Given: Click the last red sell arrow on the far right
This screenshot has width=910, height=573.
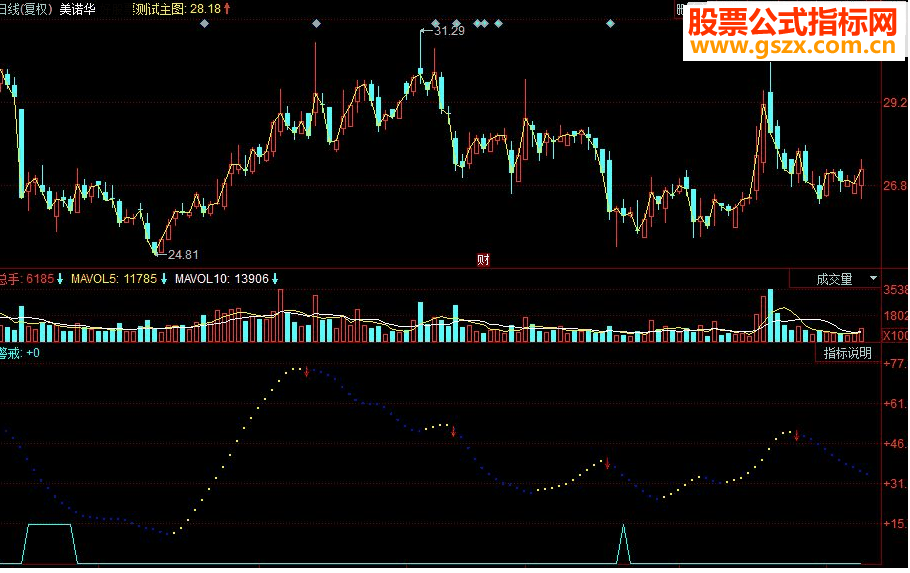Looking at the screenshot, I should pyautogui.click(x=797, y=435).
